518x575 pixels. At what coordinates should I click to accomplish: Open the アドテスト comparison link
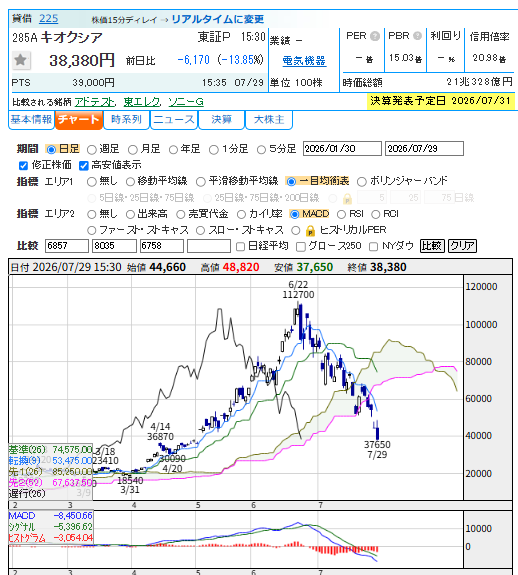[x=95, y=102]
